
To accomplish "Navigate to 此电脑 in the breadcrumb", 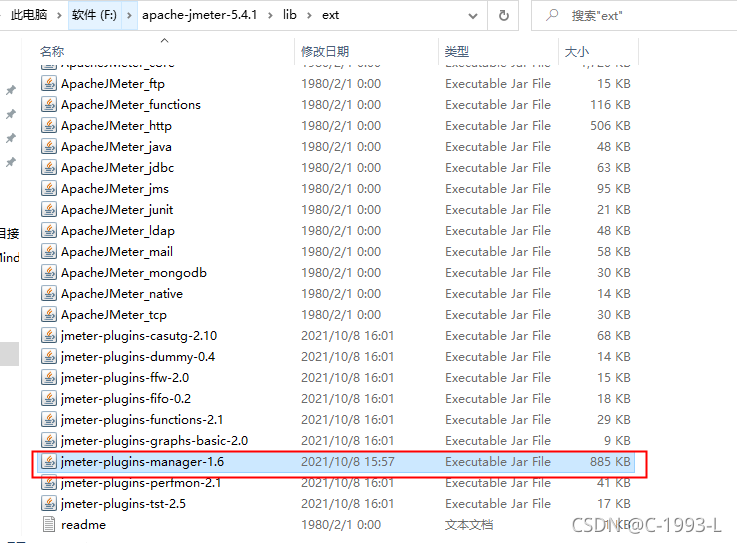I will pyautogui.click(x=29, y=15).
